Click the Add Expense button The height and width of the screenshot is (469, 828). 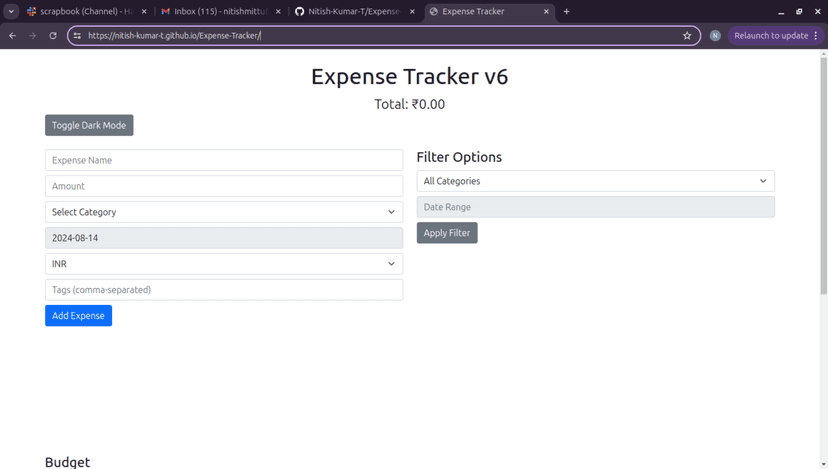(78, 315)
